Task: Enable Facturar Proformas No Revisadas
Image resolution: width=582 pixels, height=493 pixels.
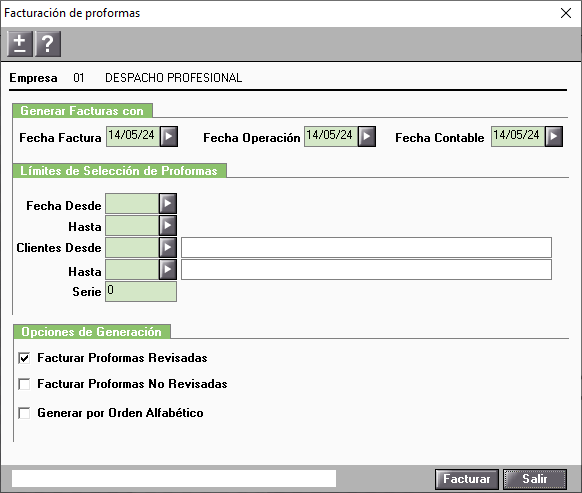Action: 24,384
